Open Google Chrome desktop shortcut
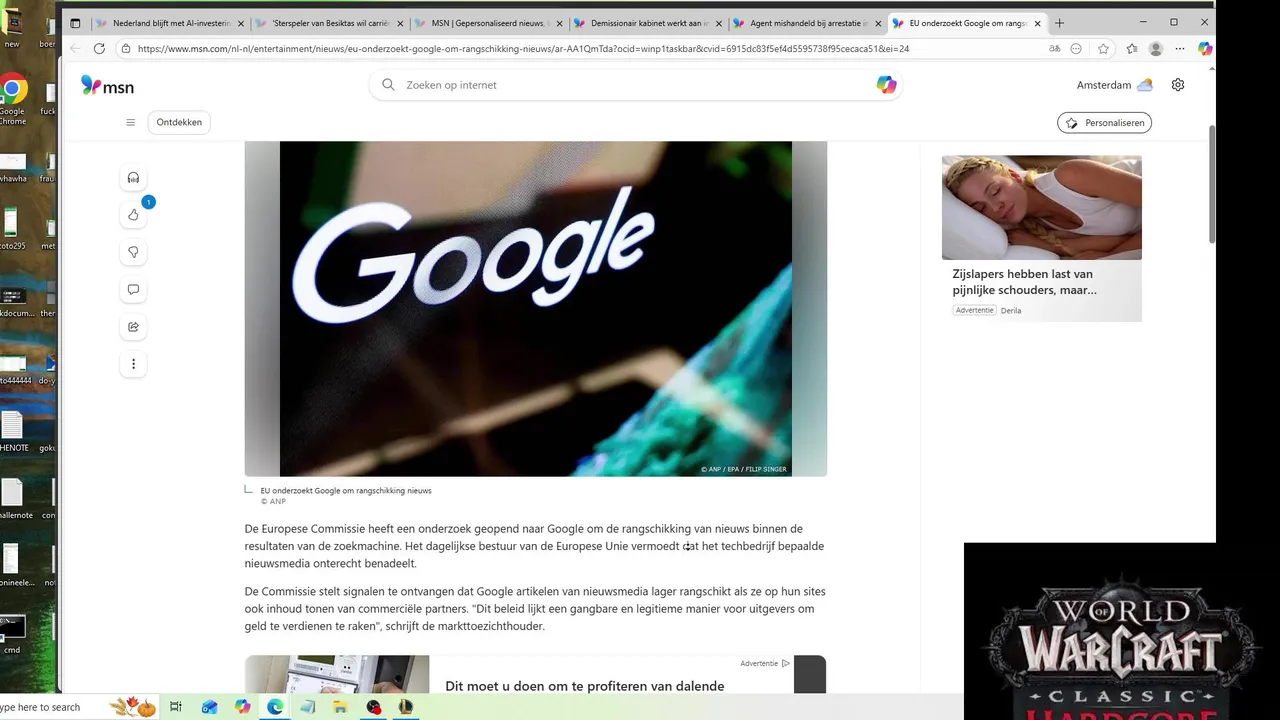 (12, 98)
